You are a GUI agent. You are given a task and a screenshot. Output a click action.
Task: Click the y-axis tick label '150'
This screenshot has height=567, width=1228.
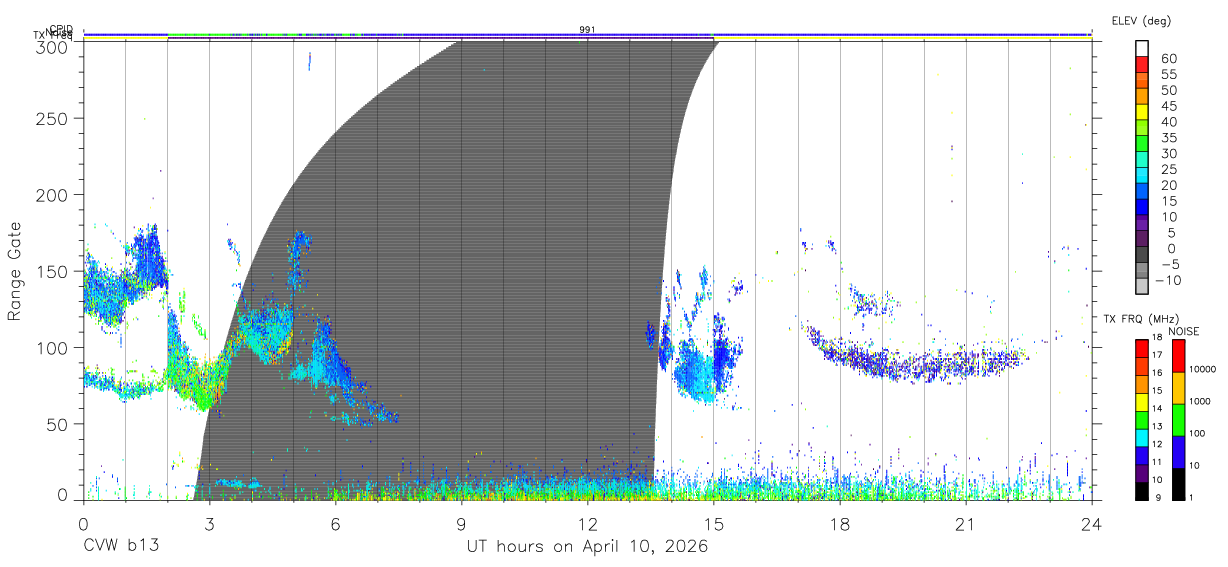[52, 272]
